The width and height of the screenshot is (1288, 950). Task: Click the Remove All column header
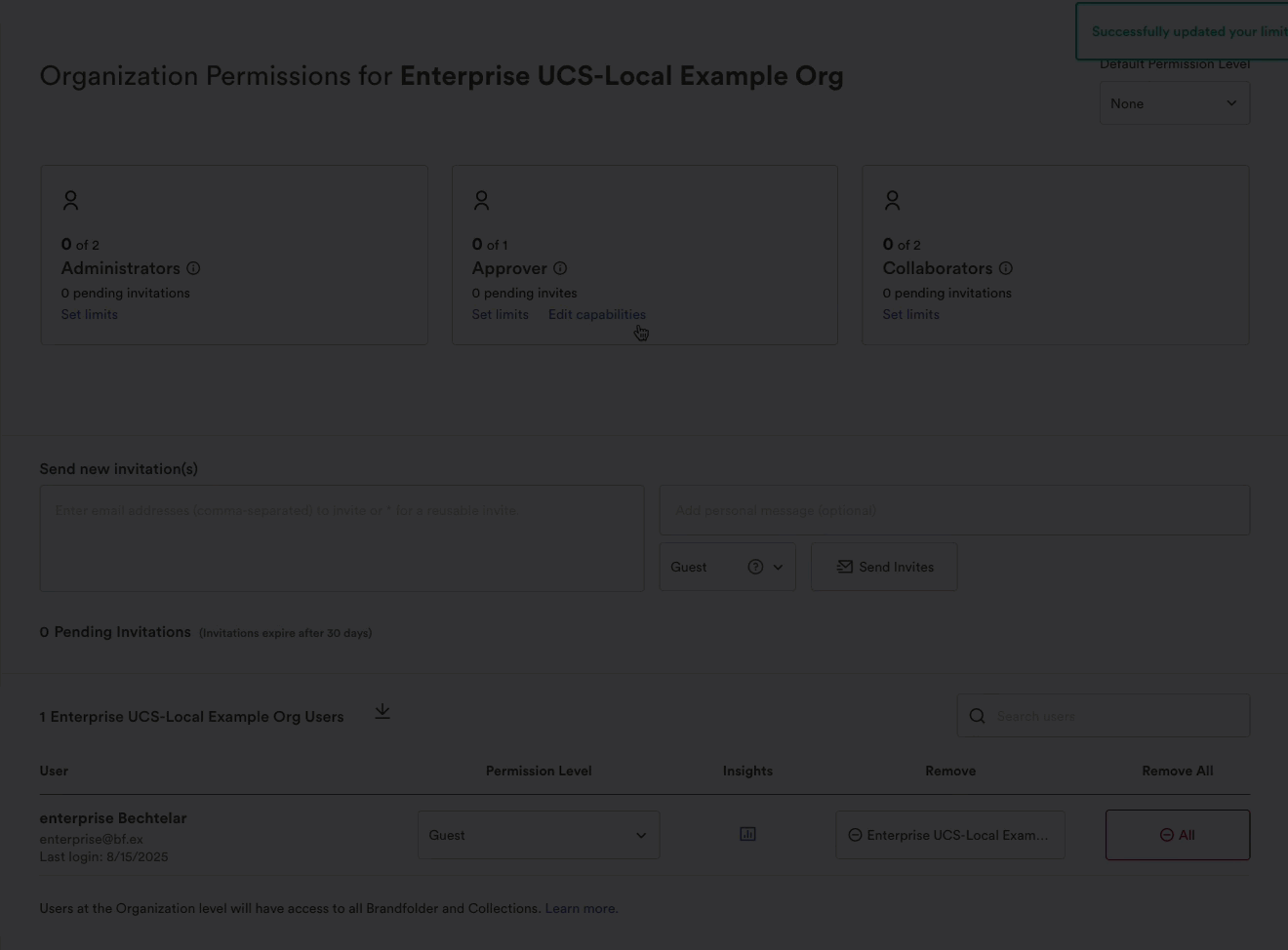click(1178, 771)
